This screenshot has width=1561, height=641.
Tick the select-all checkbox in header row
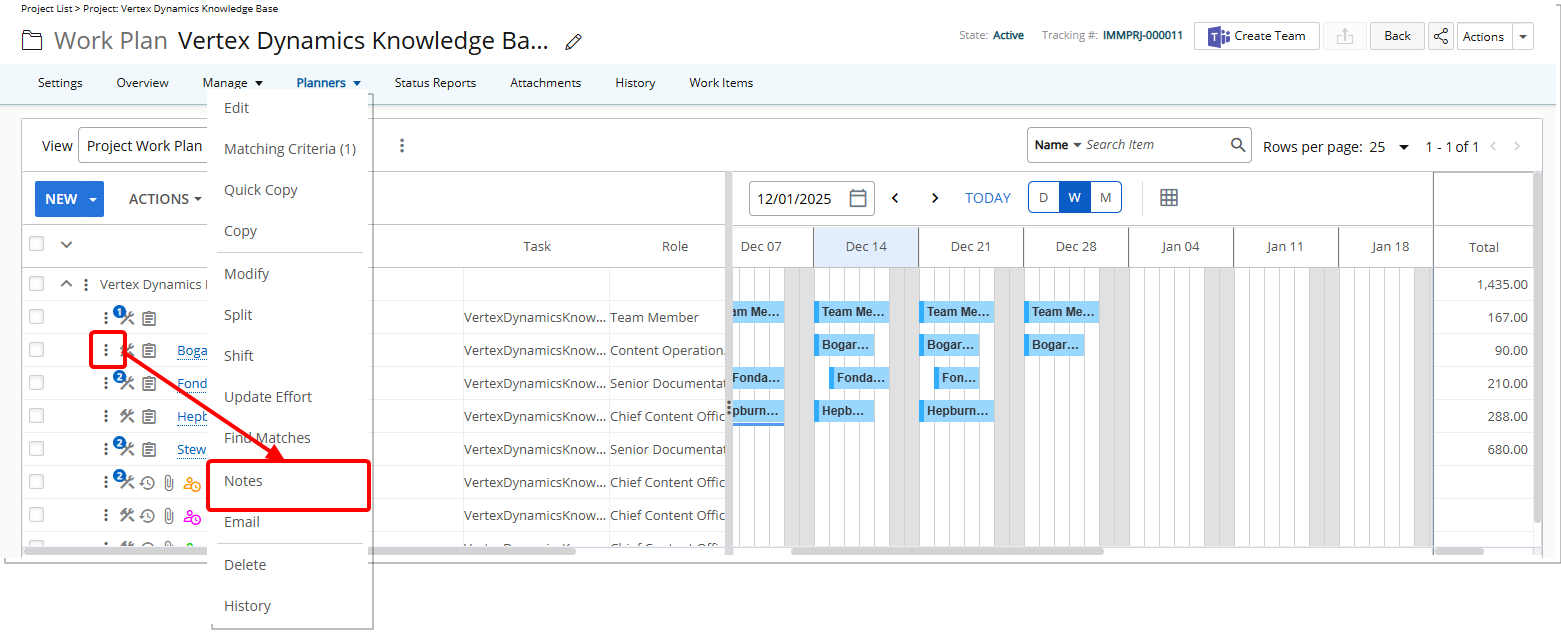point(37,244)
